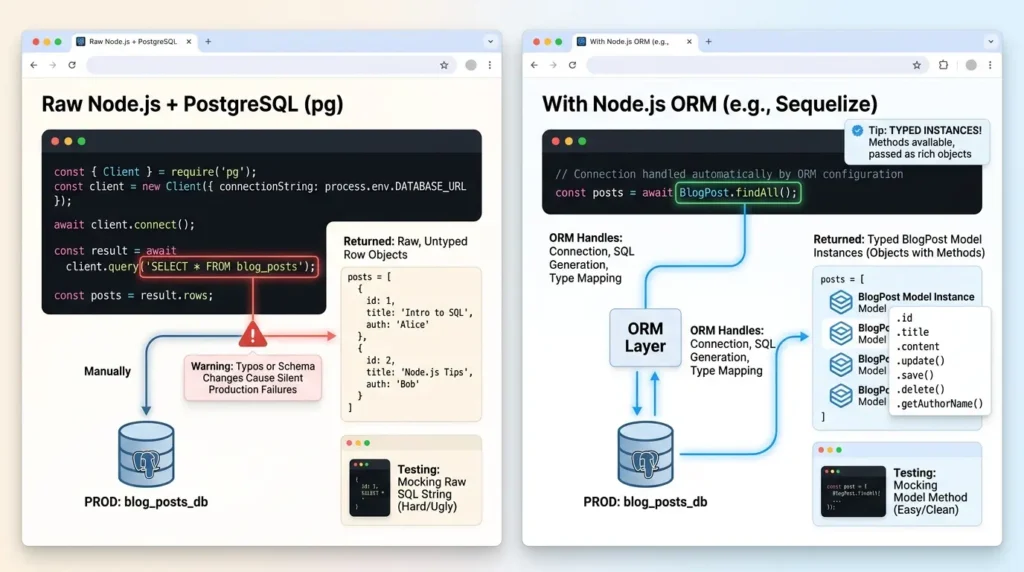
Task: Click the Raw Node.js + PostgreSQL (pg) heading
Action: pos(192,104)
